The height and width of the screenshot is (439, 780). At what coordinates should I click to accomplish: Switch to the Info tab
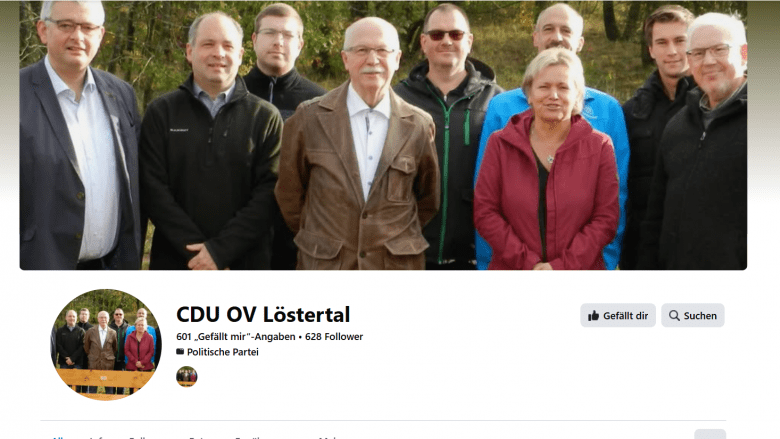(x=98, y=437)
